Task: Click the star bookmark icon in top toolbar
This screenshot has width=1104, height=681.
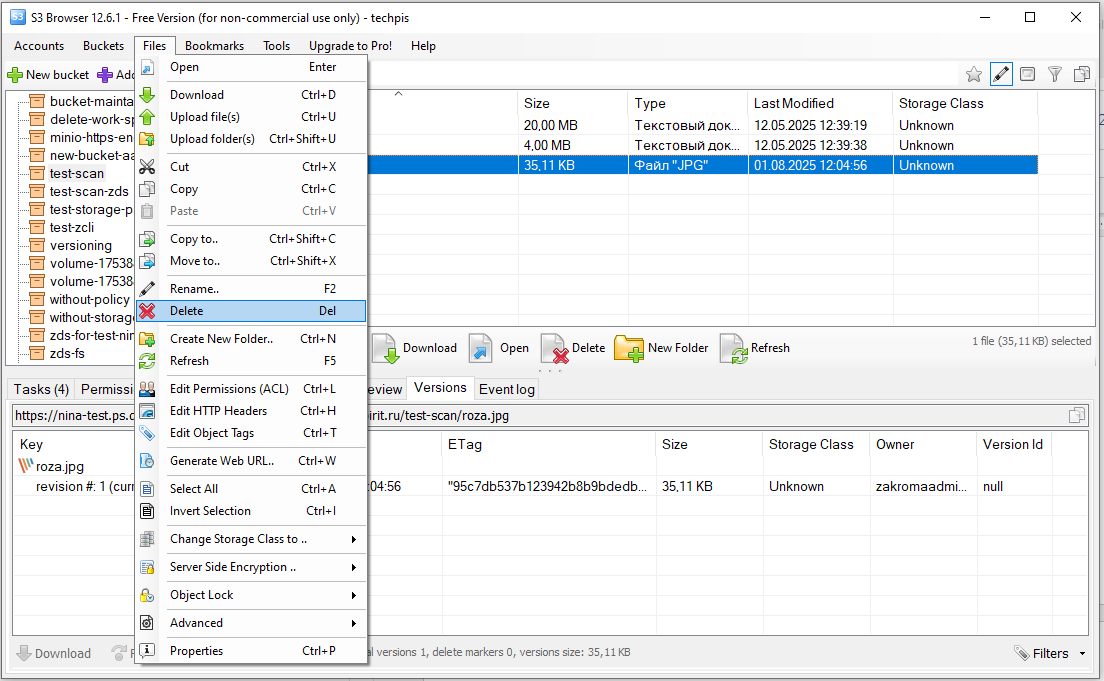Action: 974,74
